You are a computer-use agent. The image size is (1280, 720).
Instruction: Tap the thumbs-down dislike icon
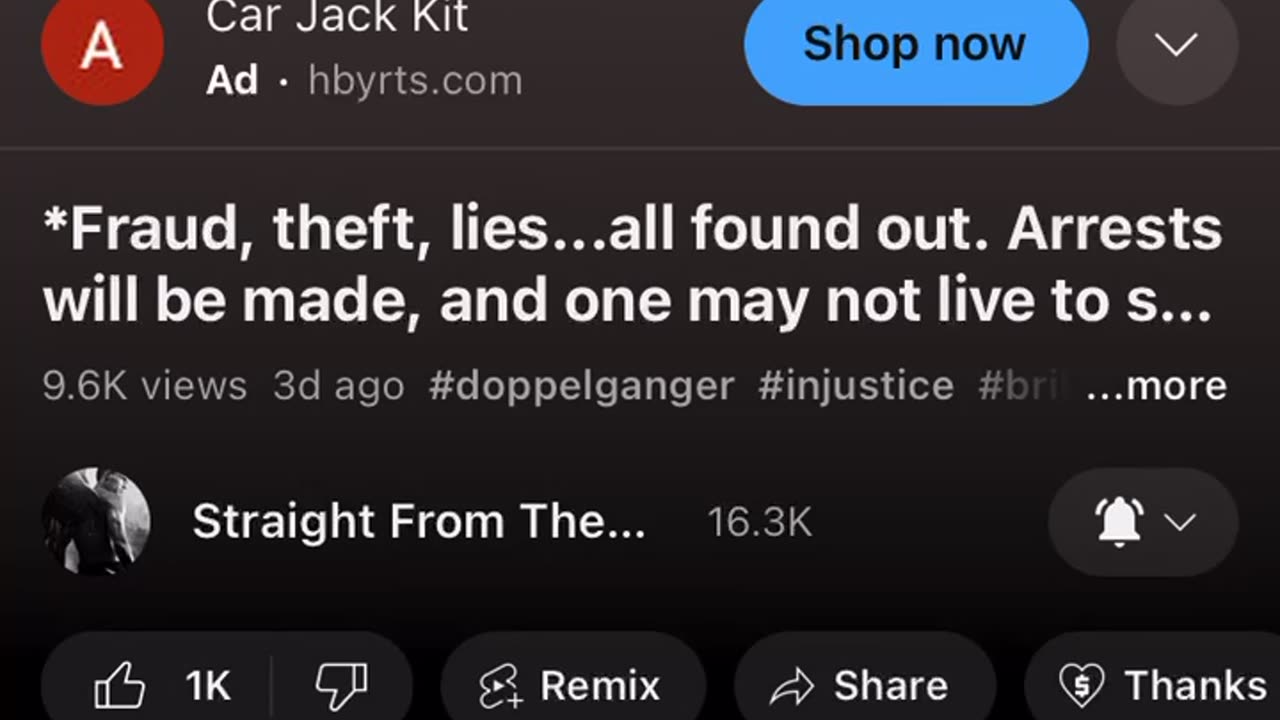point(342,687)
